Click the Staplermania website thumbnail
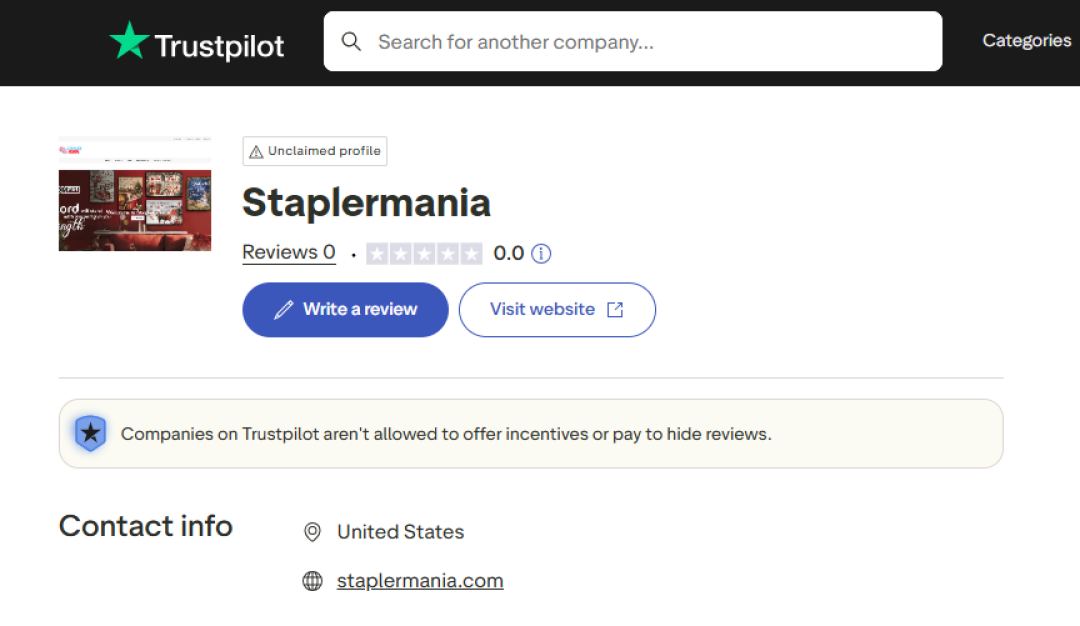 (x=135, y=194)
